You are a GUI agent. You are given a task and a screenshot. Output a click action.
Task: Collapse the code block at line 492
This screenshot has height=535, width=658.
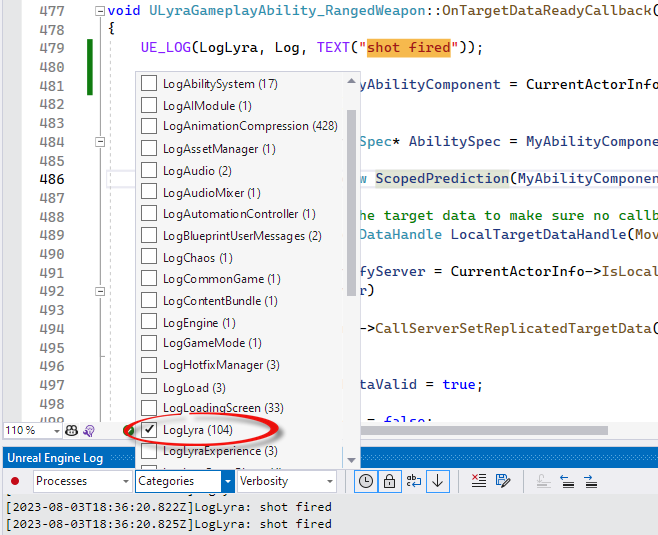100,291
